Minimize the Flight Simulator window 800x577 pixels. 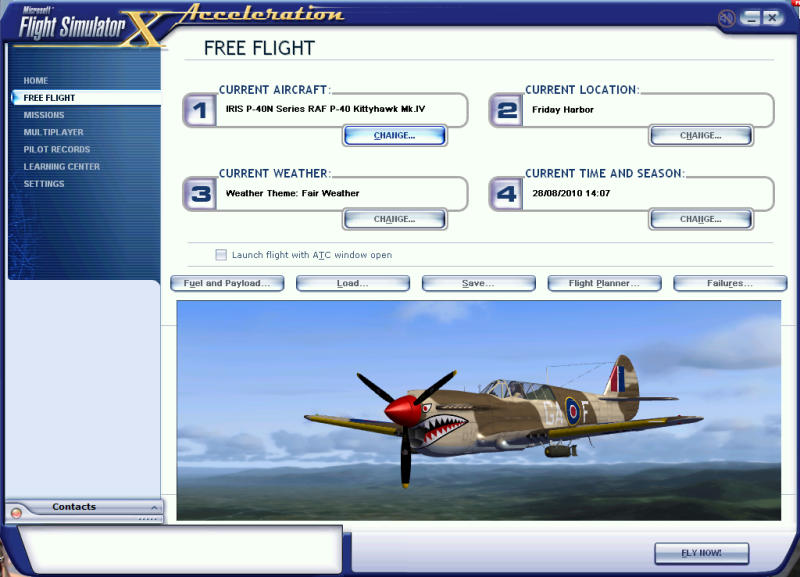point(750,17)
